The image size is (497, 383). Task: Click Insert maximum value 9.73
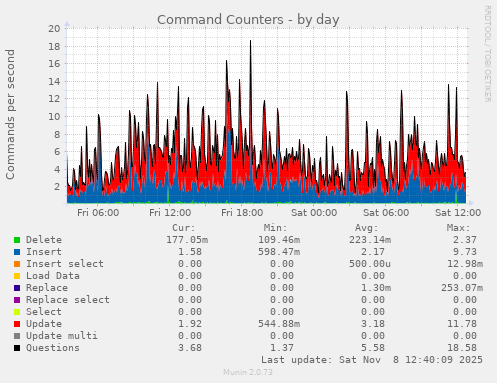click(x=465, y=252)
